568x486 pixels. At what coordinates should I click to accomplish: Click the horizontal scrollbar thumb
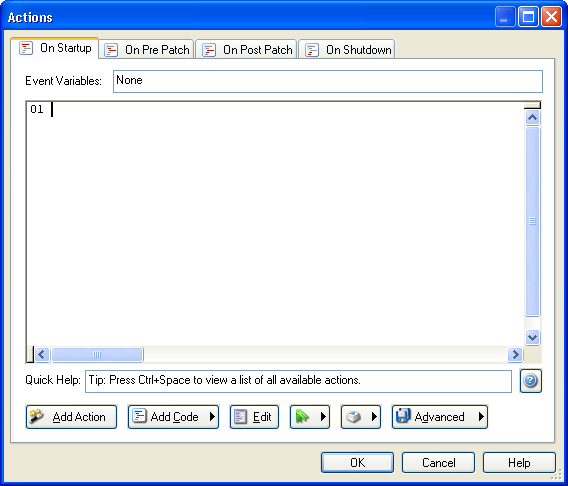(x=97, y=354)
